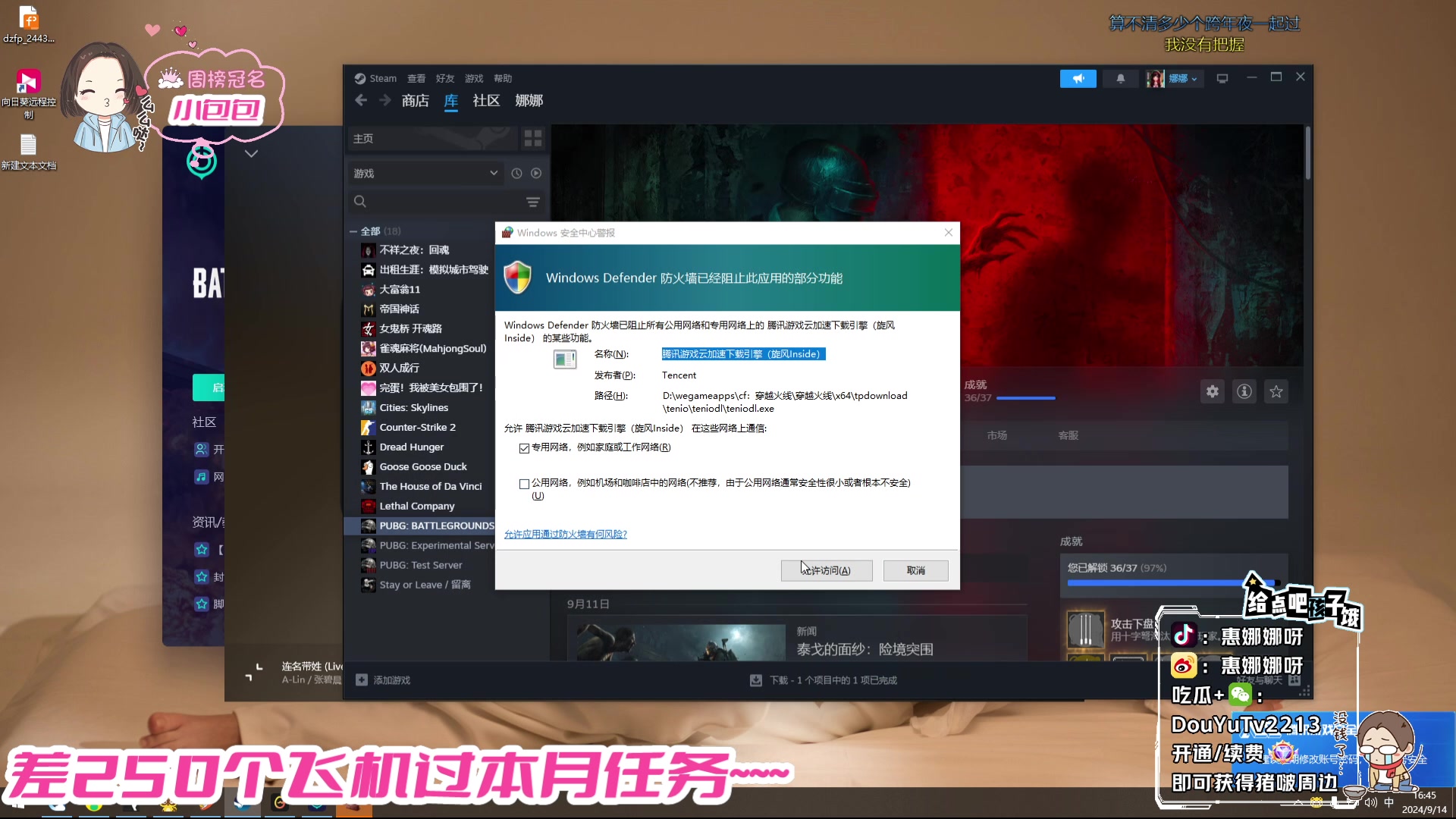This screenshot has height=819, width=1456.
Task: Click Steam taskbar icon
Action: click(243, 804)
